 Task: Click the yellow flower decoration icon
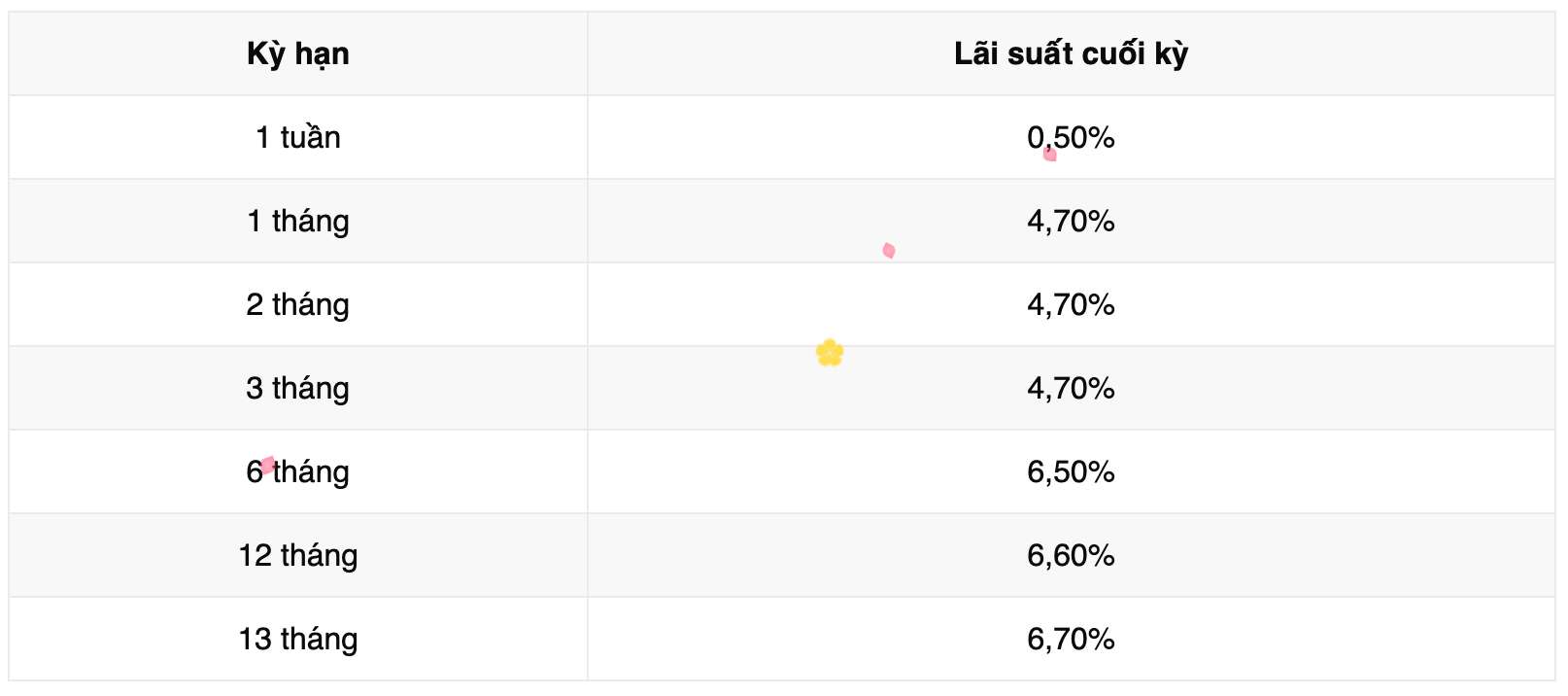coord(830,352)
